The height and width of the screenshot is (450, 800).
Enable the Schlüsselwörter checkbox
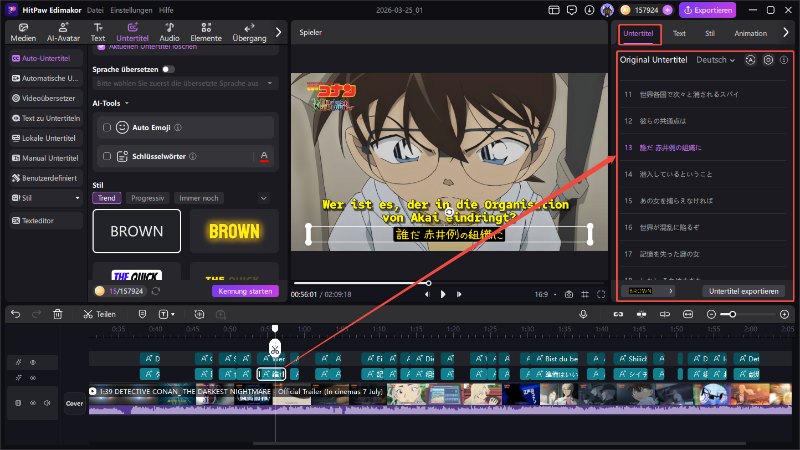[108, 156]
